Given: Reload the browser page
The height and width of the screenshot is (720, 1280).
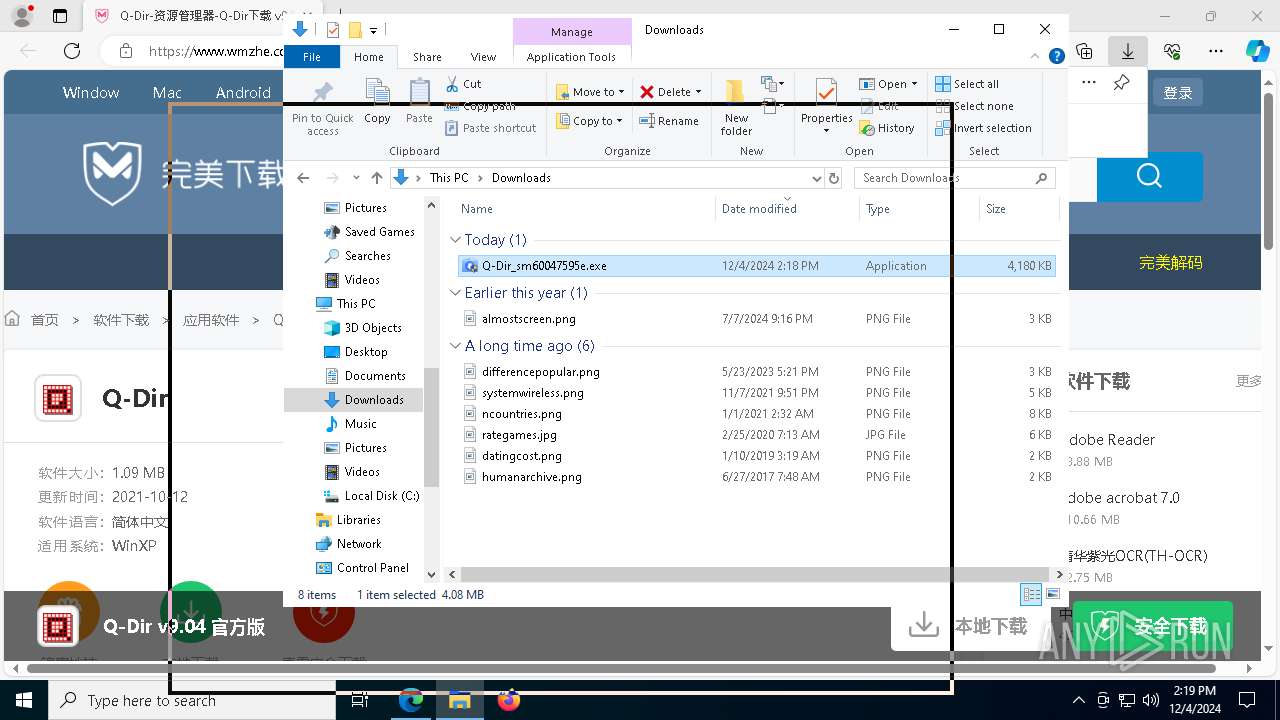Looking at the screenshot, I should point(72,51).
